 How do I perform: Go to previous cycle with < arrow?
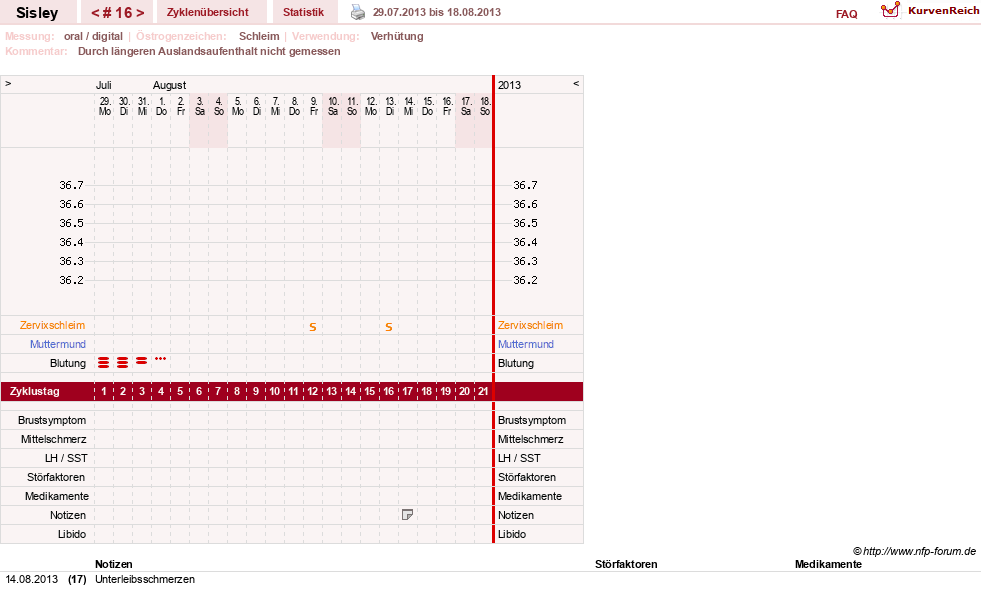96,13
